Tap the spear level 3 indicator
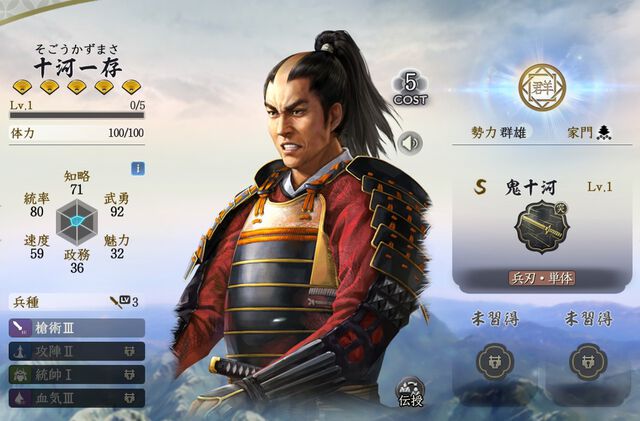 click(x=124, y=302)
